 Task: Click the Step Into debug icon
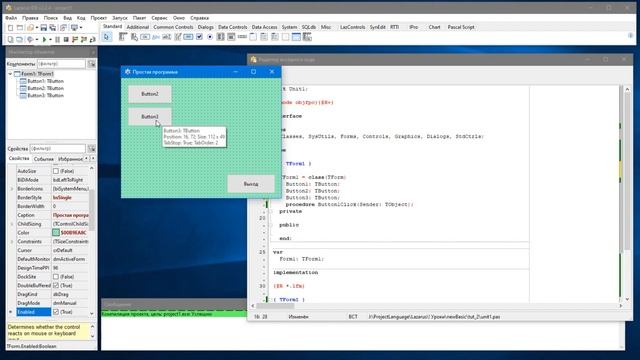[x=75, y=40]
